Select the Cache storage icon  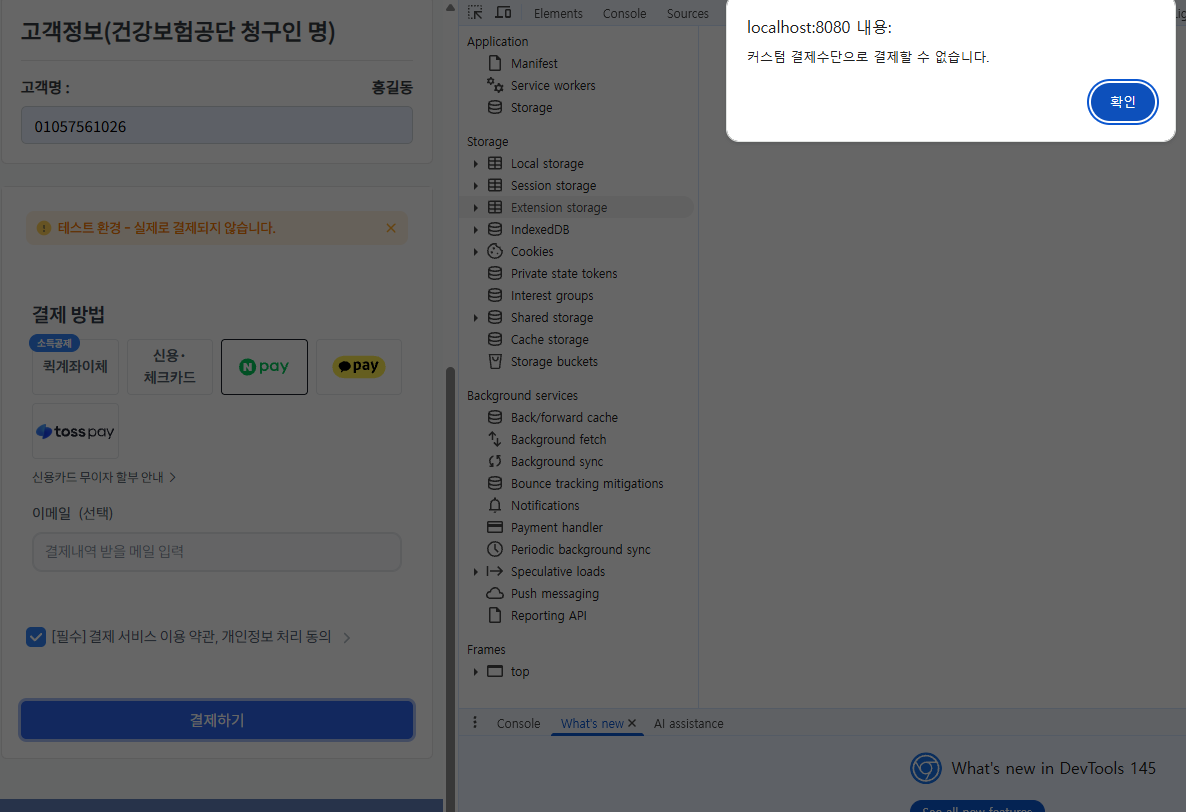click(x=495, y=339)
